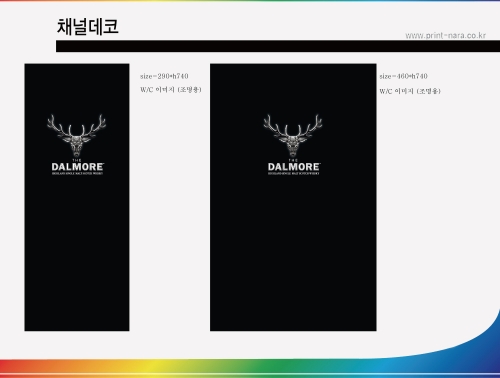Select the narrow black sign panel background
The image size is (500, 378).
77,250
